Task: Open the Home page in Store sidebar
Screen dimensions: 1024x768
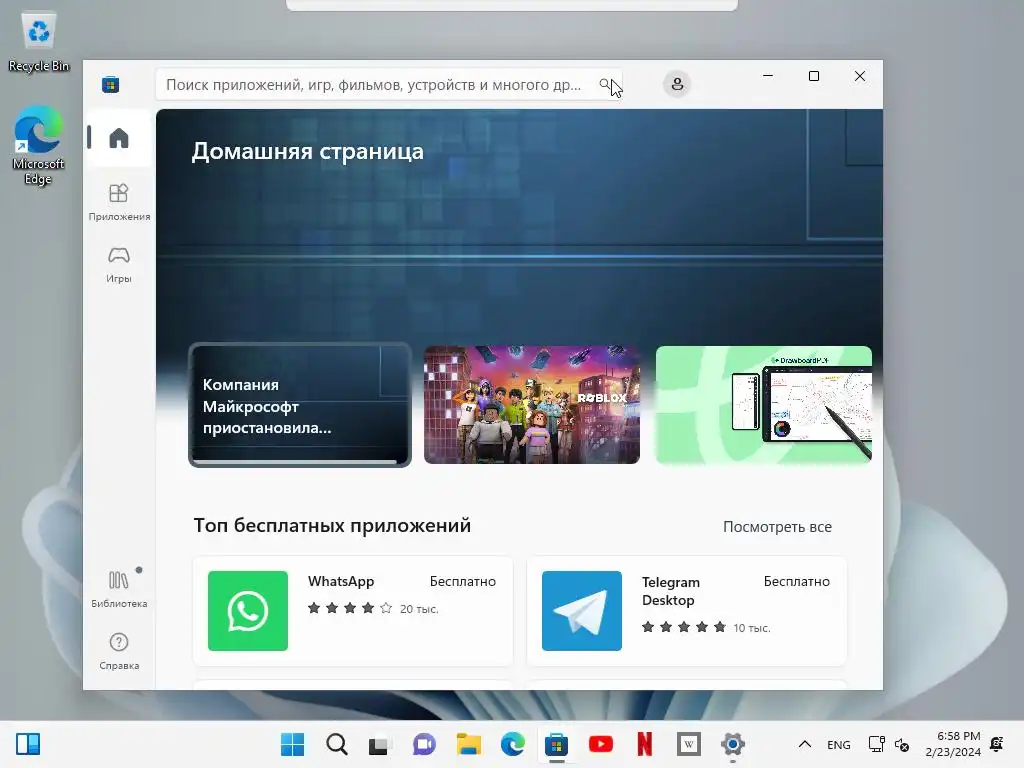Action: [x=119, y=138]
